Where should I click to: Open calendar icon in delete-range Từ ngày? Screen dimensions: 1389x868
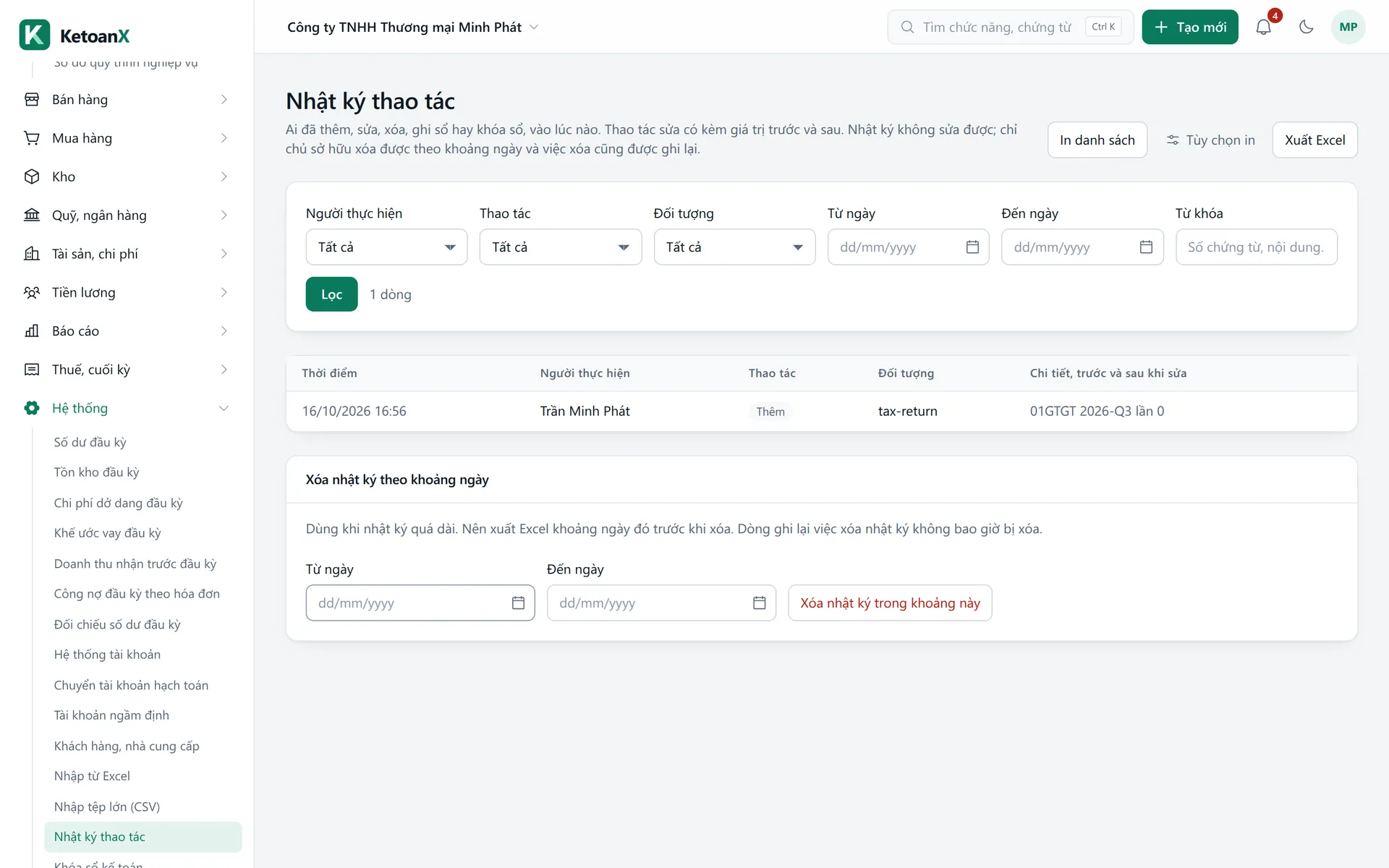tap(518, 603)
